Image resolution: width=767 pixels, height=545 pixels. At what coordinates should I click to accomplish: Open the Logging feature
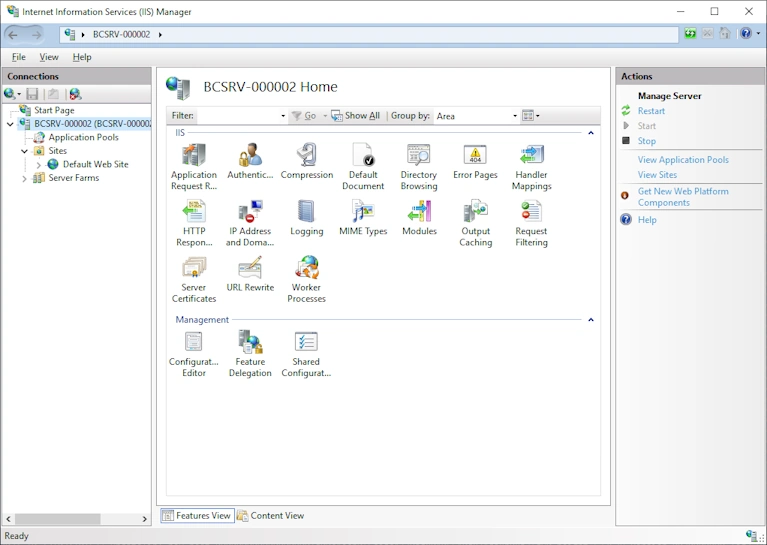pos(307,218)
